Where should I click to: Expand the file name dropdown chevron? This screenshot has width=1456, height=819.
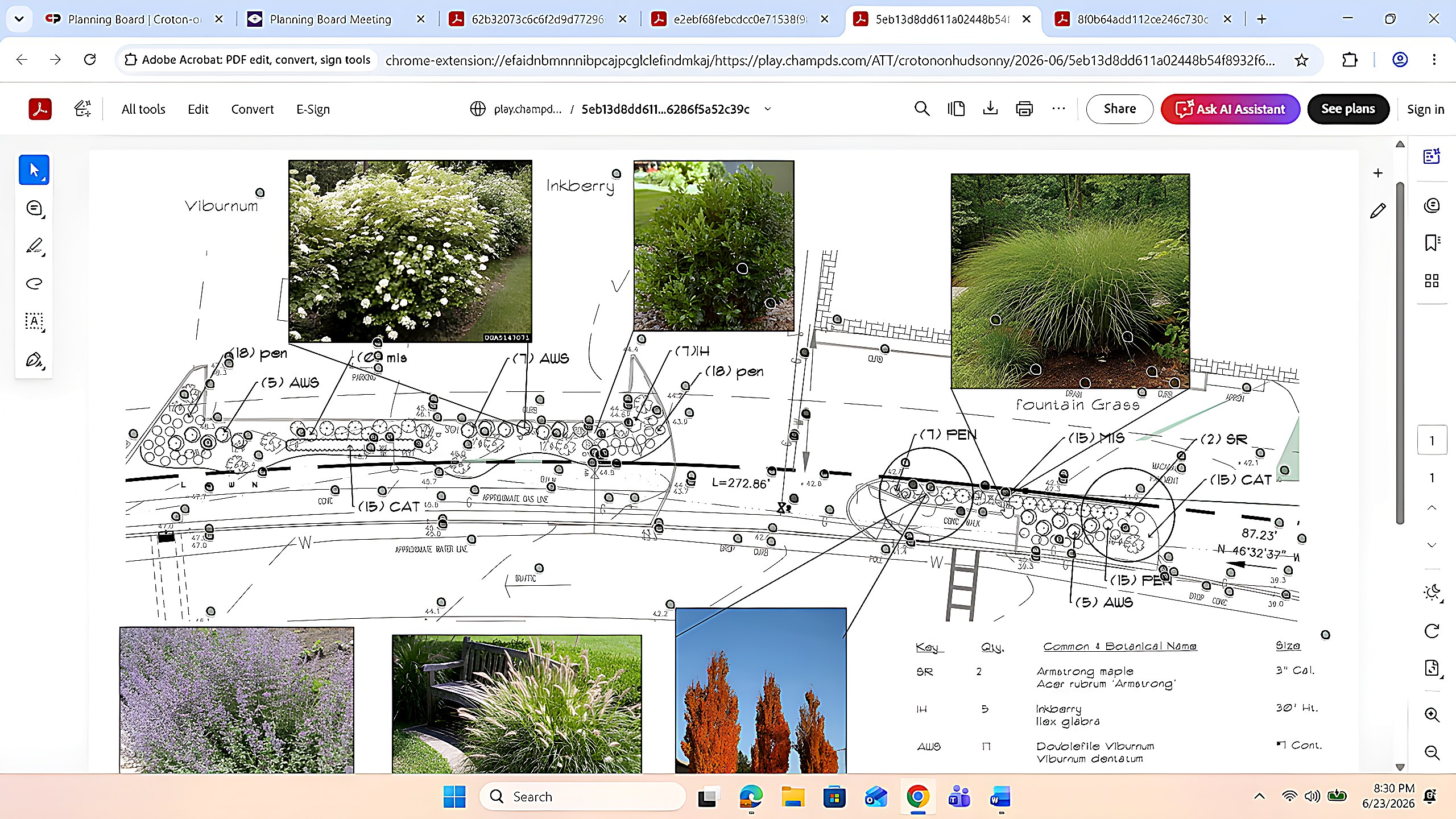point(767,109)
